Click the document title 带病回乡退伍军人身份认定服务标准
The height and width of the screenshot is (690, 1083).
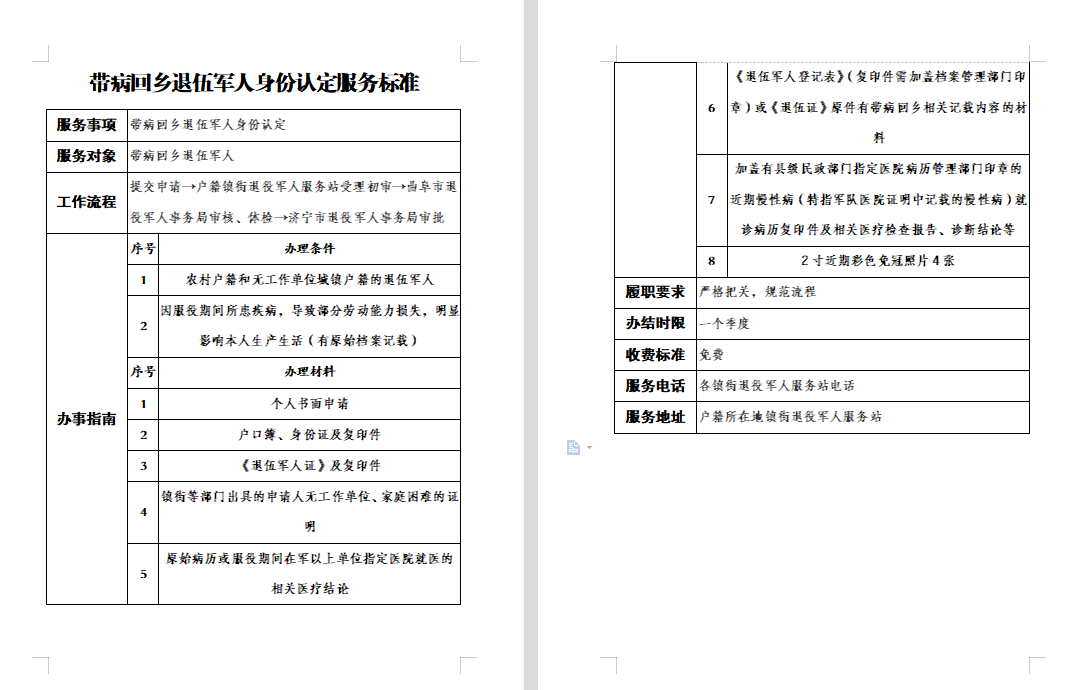254,83
